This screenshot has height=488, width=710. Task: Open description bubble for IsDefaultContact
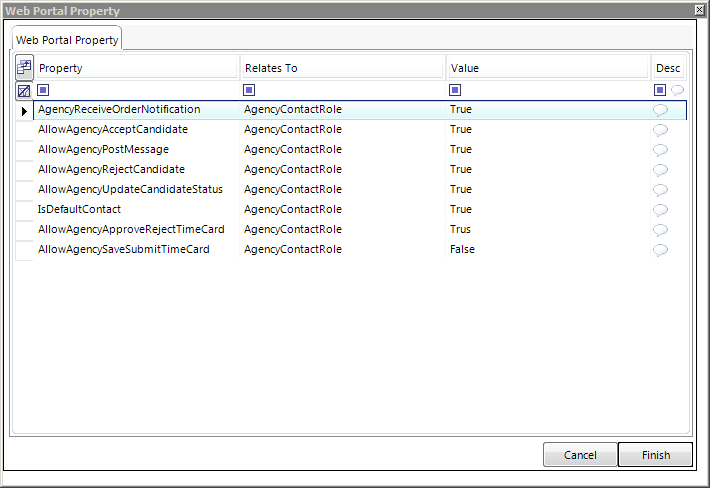click(x=661, y=210)
